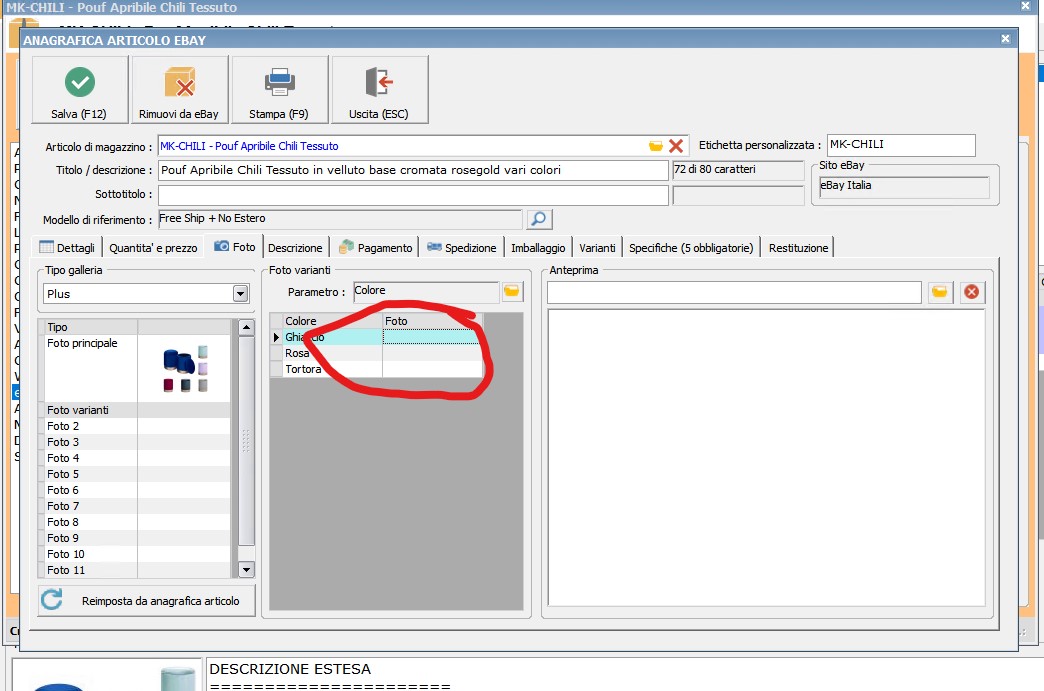The image size is (1044, 691).
Task: Click the Titolo / descrizione field
Action: coord(413,170)
